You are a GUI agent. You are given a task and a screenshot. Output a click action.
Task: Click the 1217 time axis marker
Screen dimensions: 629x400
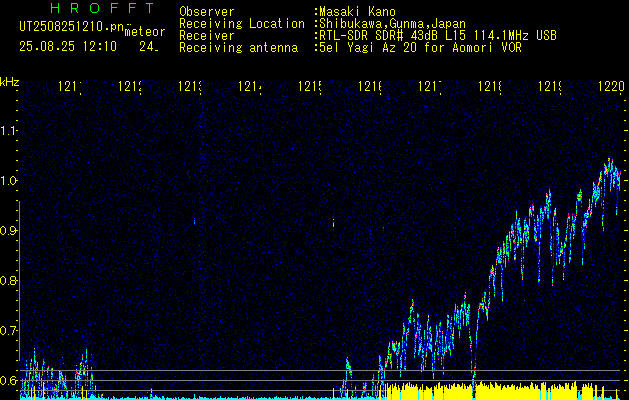pyautogui.click(x=430, y=86)
